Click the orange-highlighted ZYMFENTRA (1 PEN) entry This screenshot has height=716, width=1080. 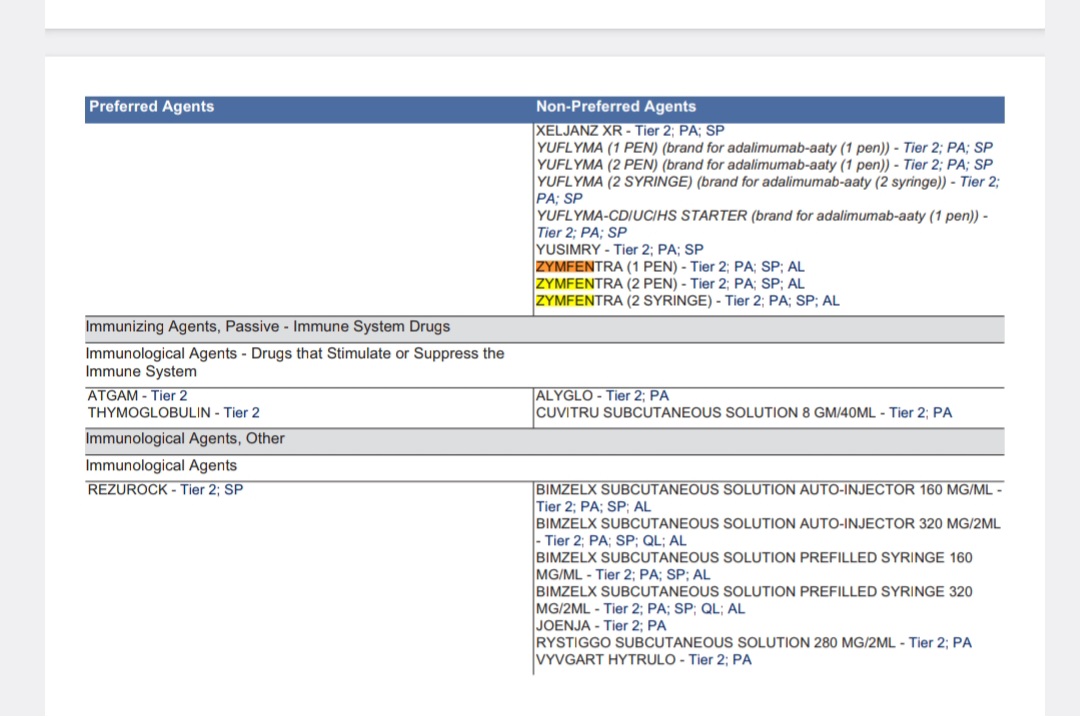click(x=670, y=267)
